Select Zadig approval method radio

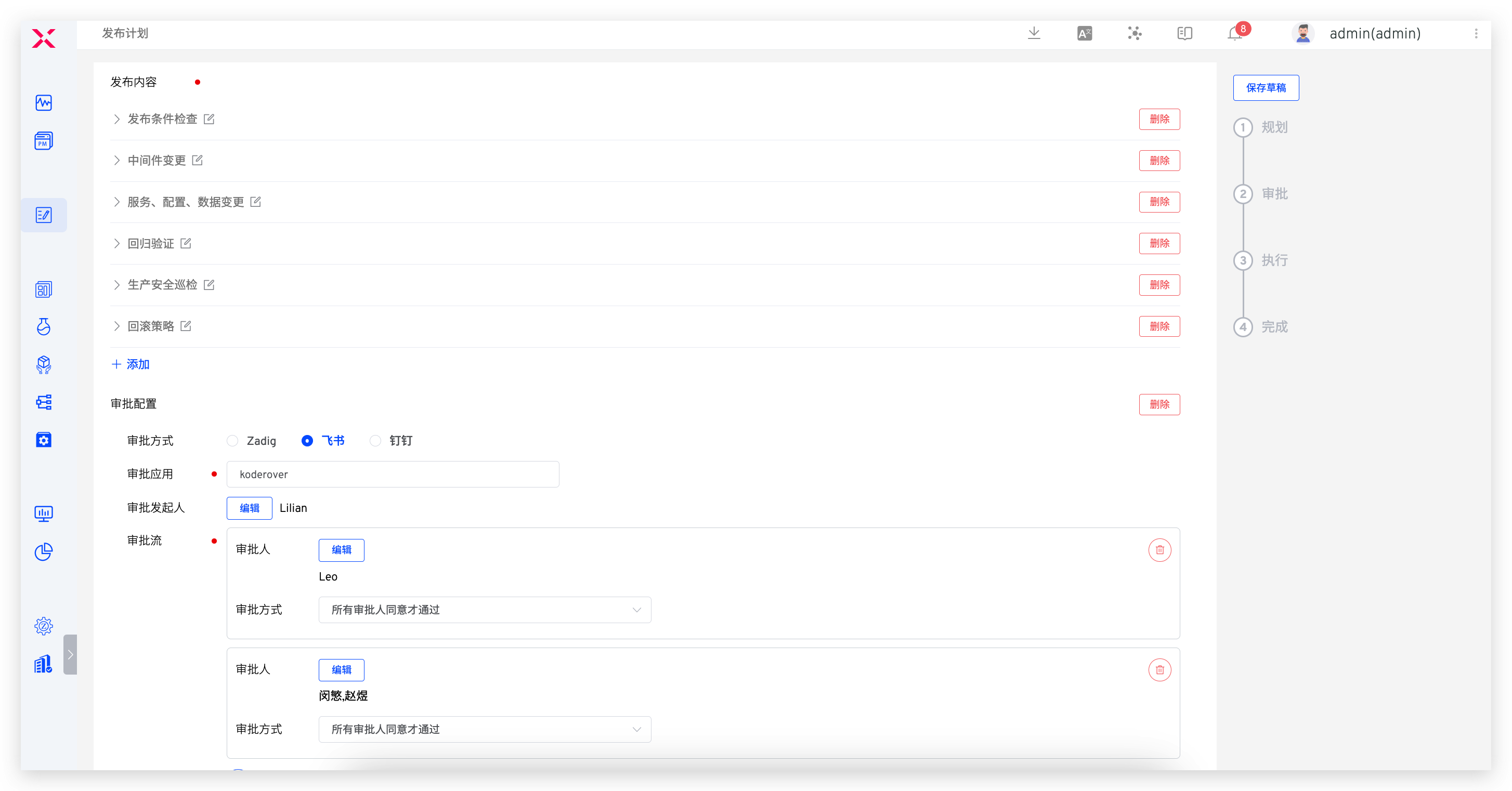tap(233, 441)
